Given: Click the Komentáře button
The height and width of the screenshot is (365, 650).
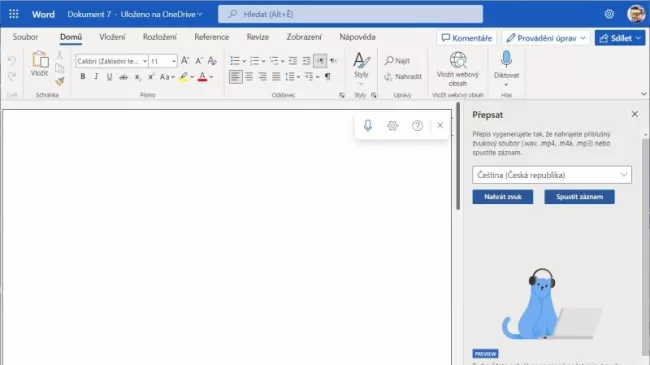Looking at the screenshot, I should click(x=467, y=38).
